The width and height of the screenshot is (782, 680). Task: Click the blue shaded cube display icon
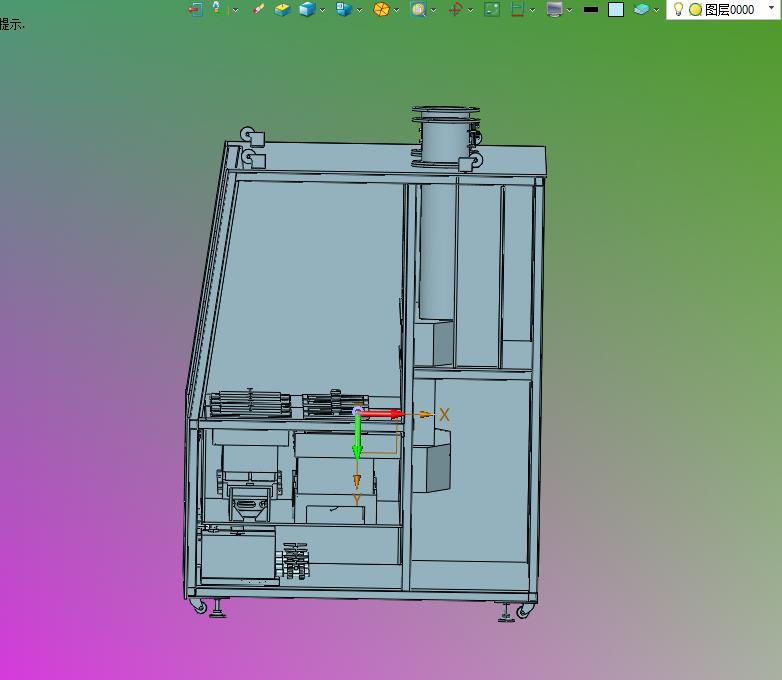coord(307,9)
